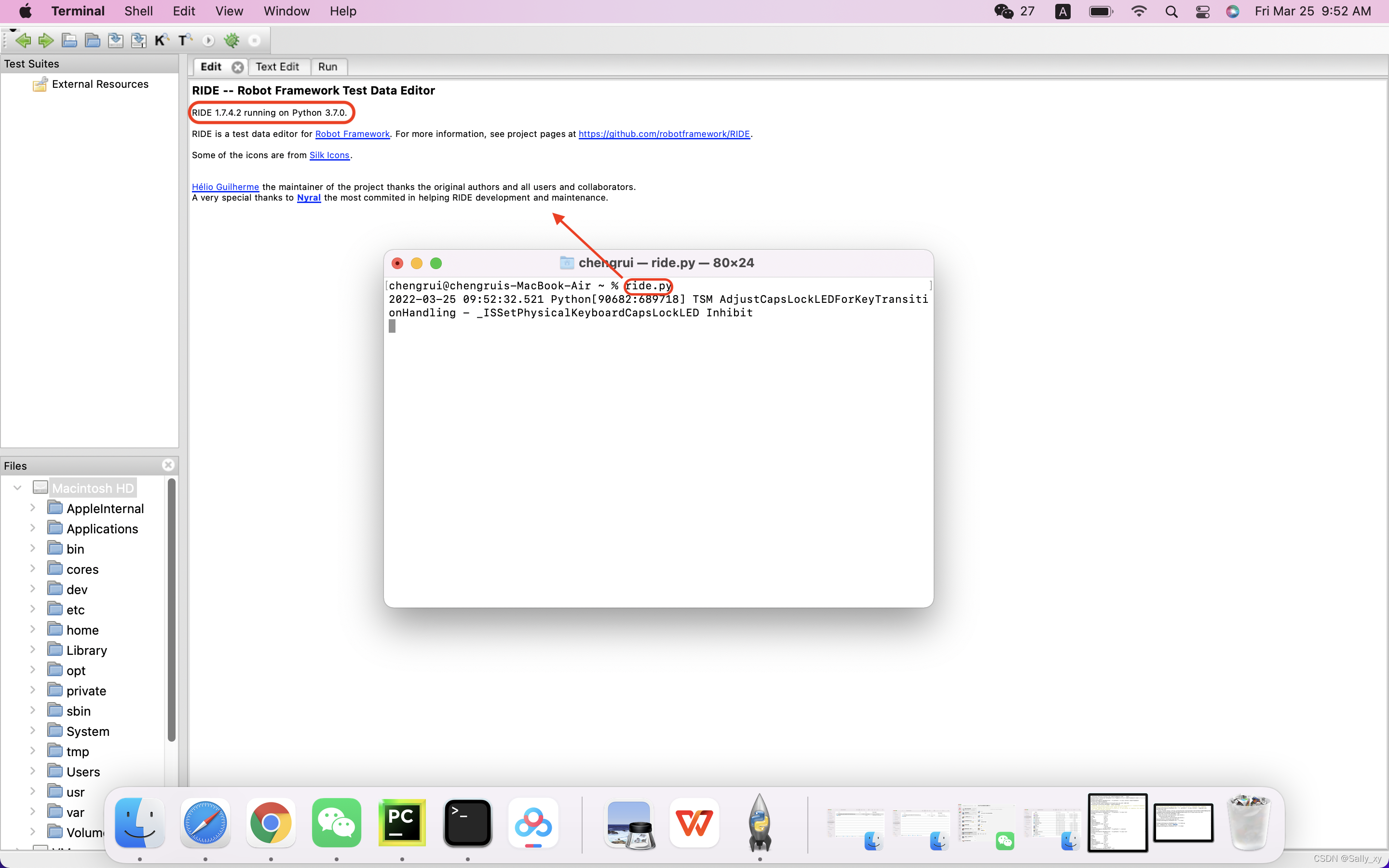1389x868 pixels.
Task: Click Robot Framework hyperlink
Action: pyautogui.click(x=352, y=133)
